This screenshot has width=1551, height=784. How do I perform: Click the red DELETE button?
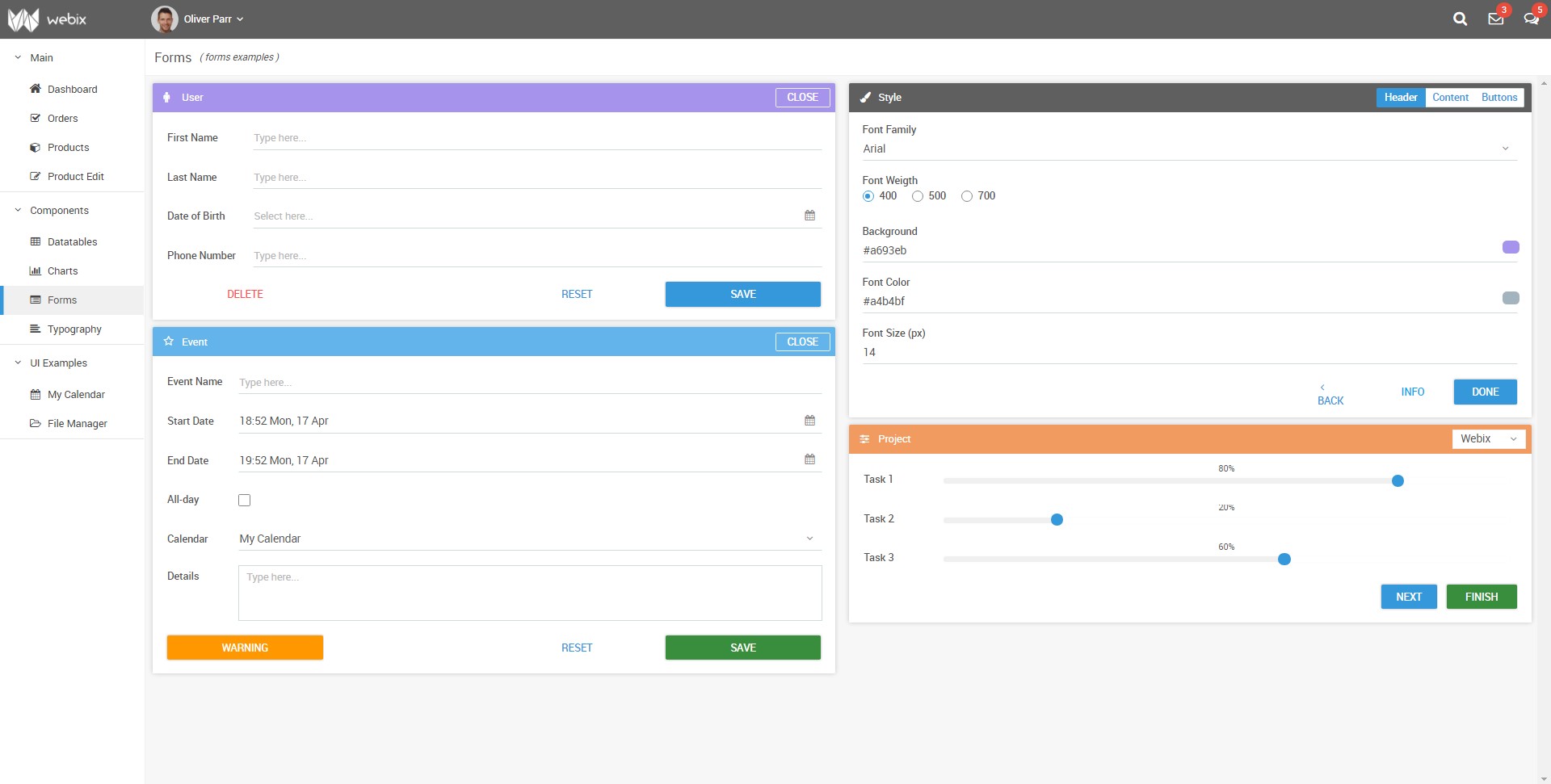click(245, 294)
